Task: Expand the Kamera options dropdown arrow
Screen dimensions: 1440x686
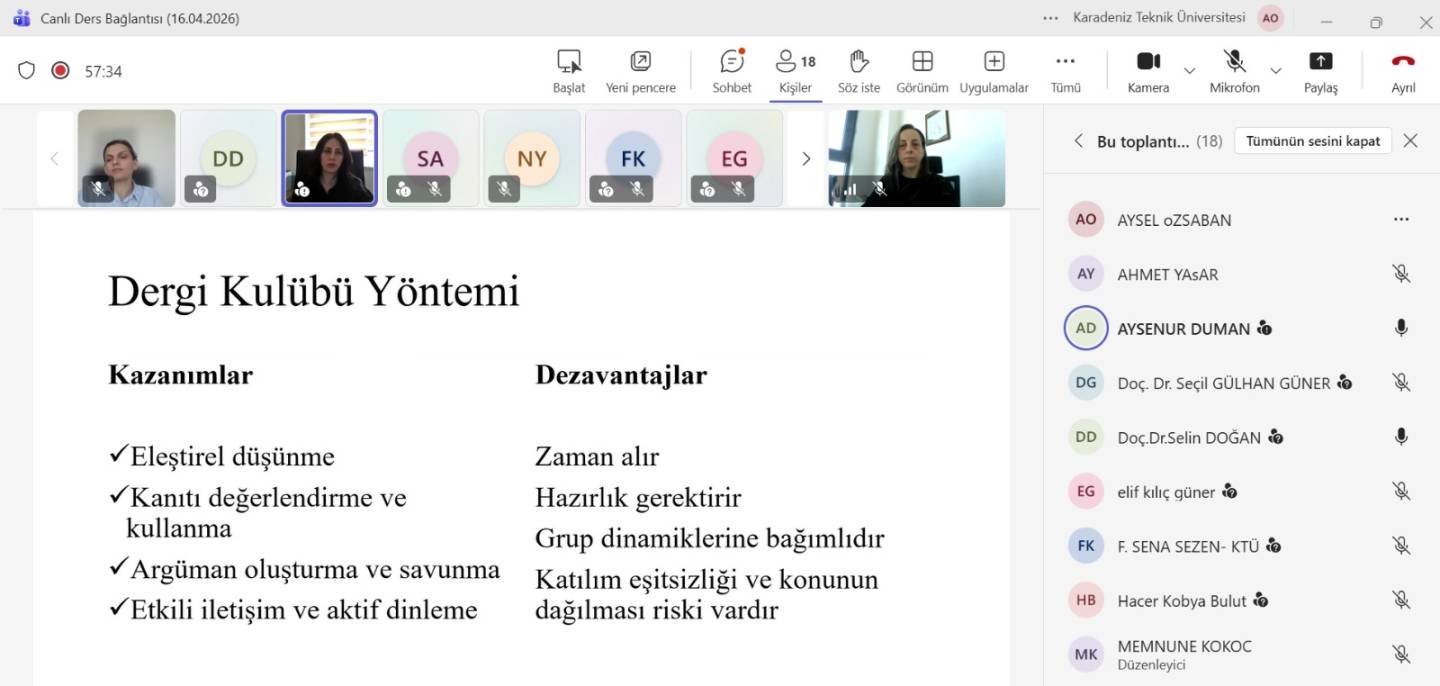Action: [x=1189, y=70]
